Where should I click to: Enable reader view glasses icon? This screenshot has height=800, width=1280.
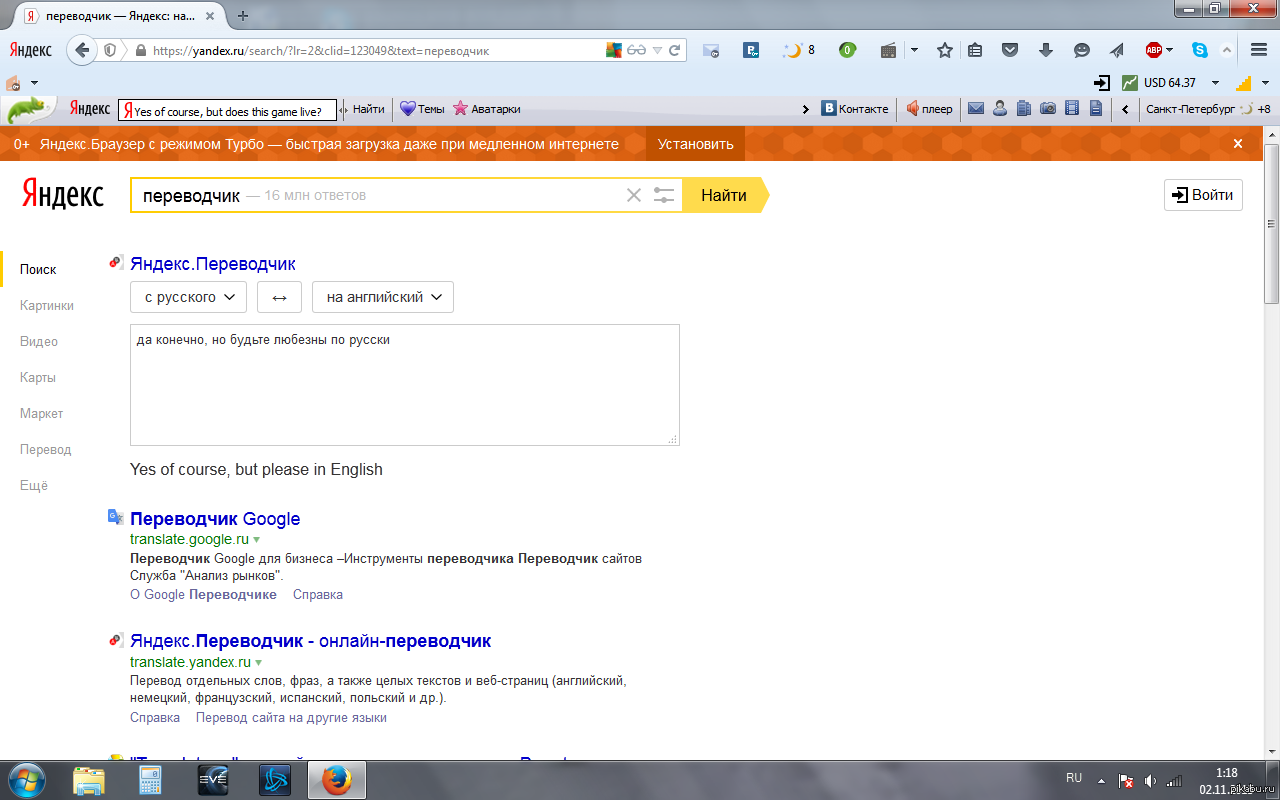(637, 50)
